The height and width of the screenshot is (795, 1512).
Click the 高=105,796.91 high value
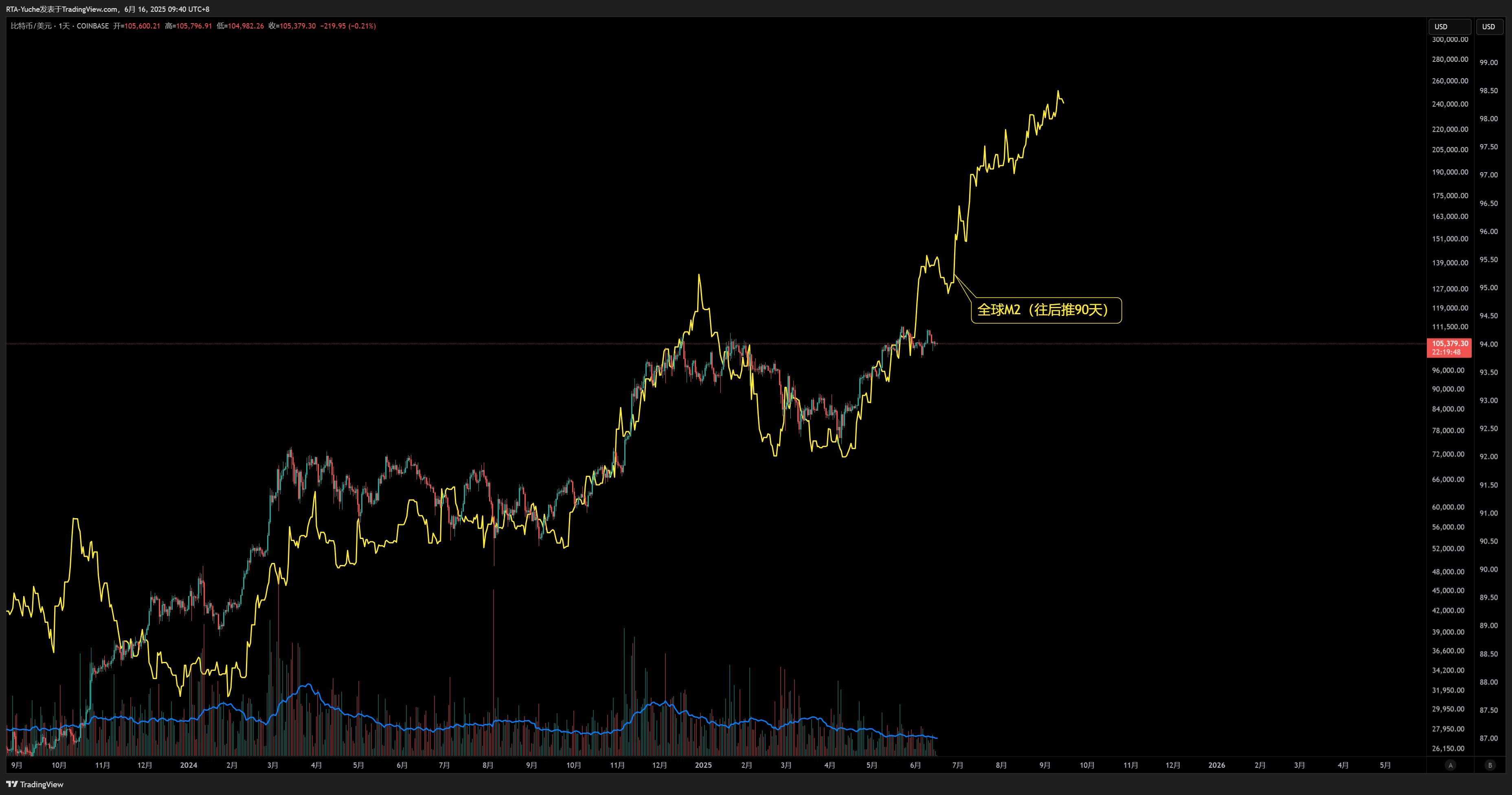point(189,26)
